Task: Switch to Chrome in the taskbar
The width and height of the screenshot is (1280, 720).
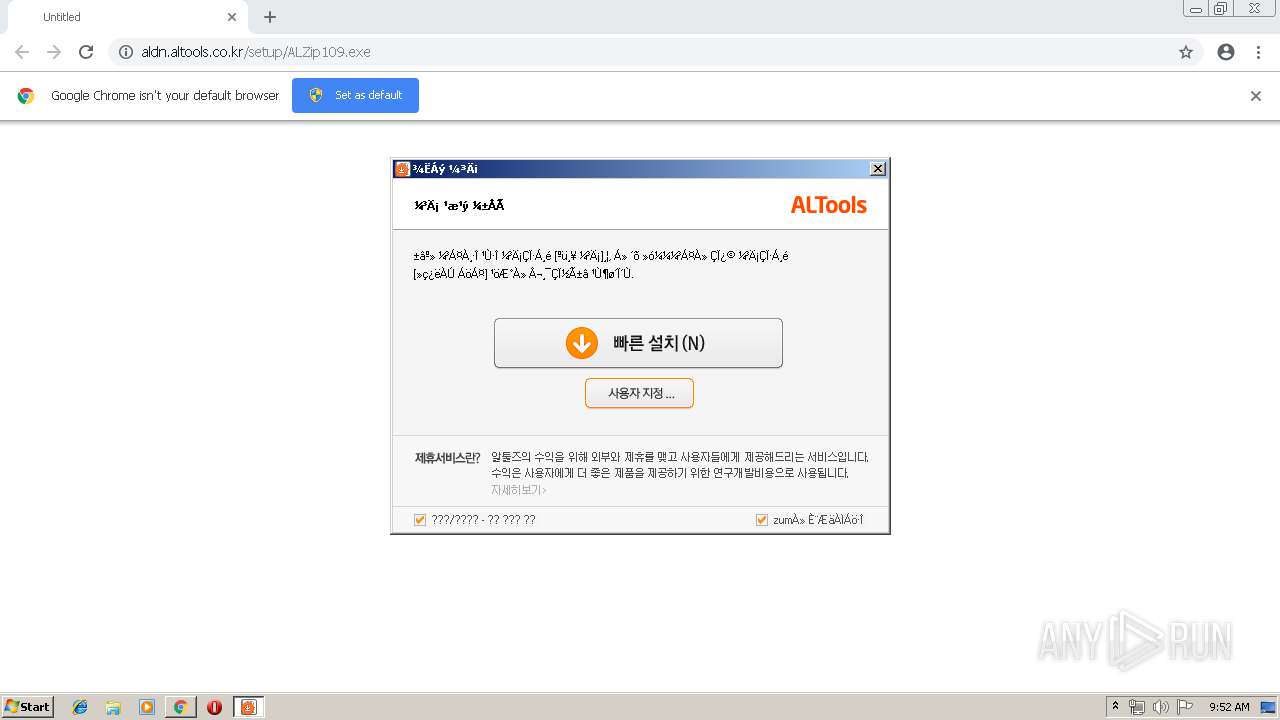Action: (180, 707)
